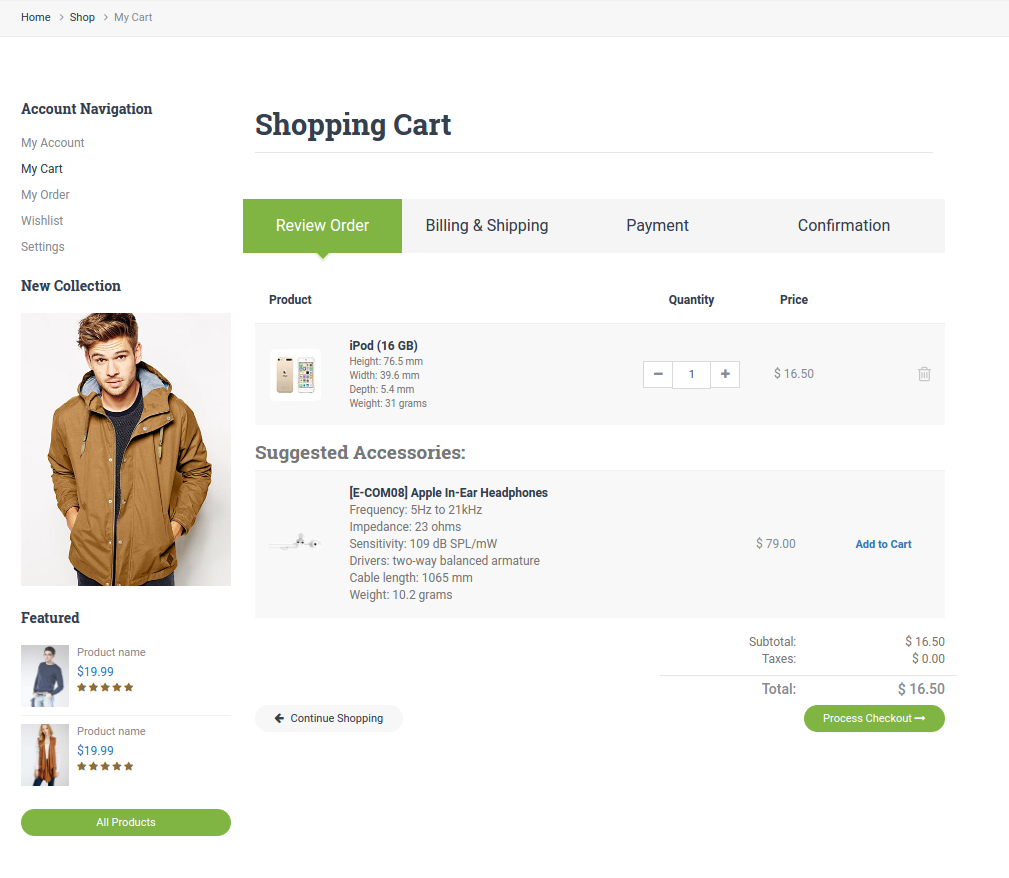Open the All Products button
The height and width of the screenshot is (878, 1009).
[126, 822]
